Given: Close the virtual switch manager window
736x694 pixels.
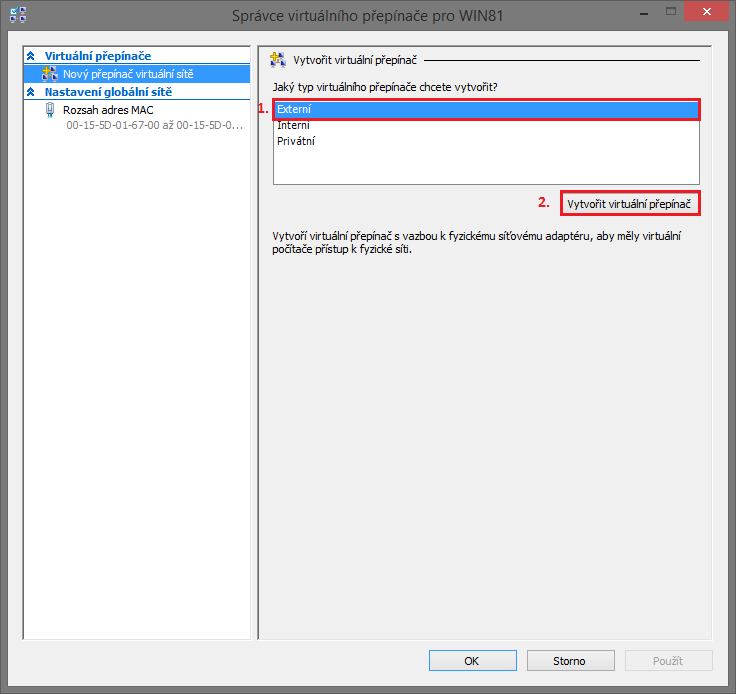Looking at the screenshot, I should tap(706, 12).
